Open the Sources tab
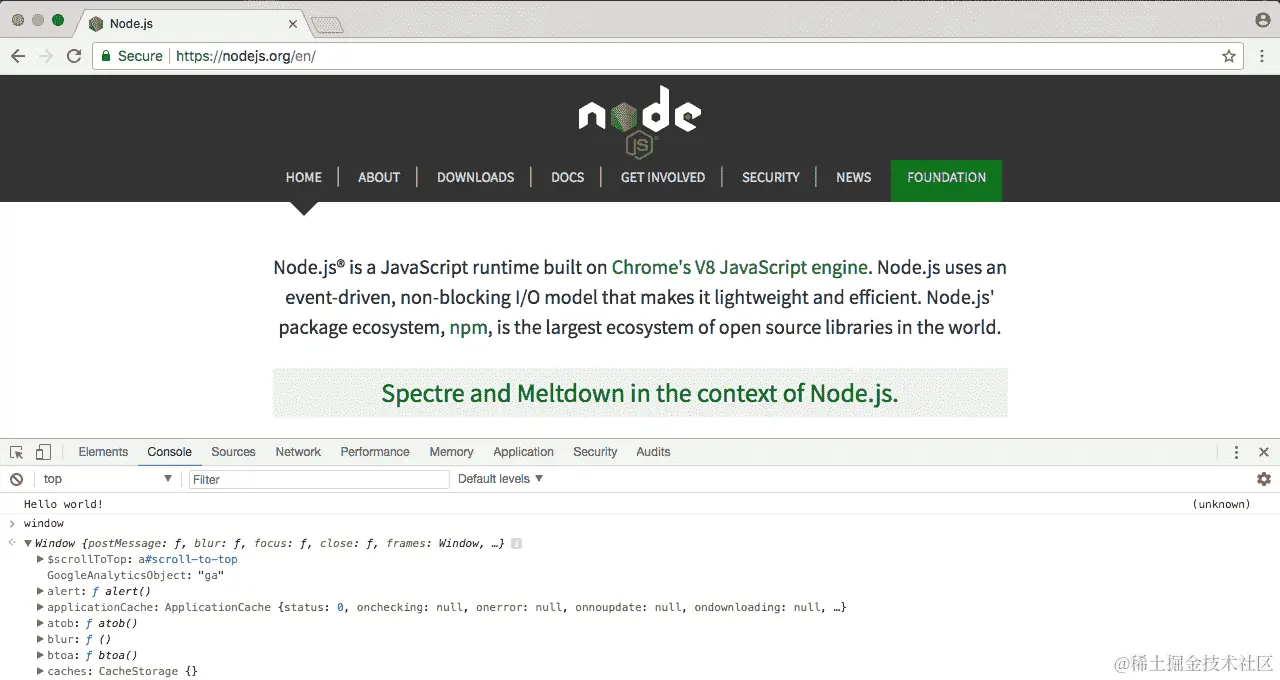The width and height of the screenshot is (1280, 680). (233, 452)
